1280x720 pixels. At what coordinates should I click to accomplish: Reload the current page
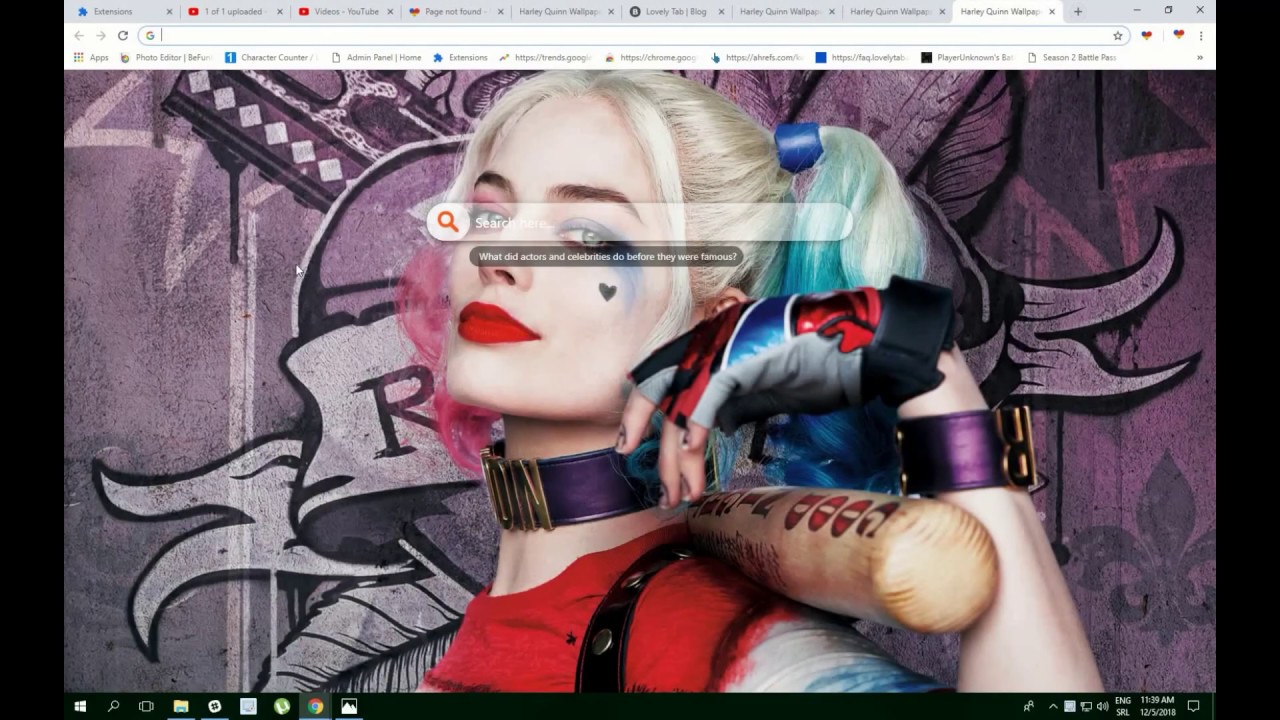123,35
